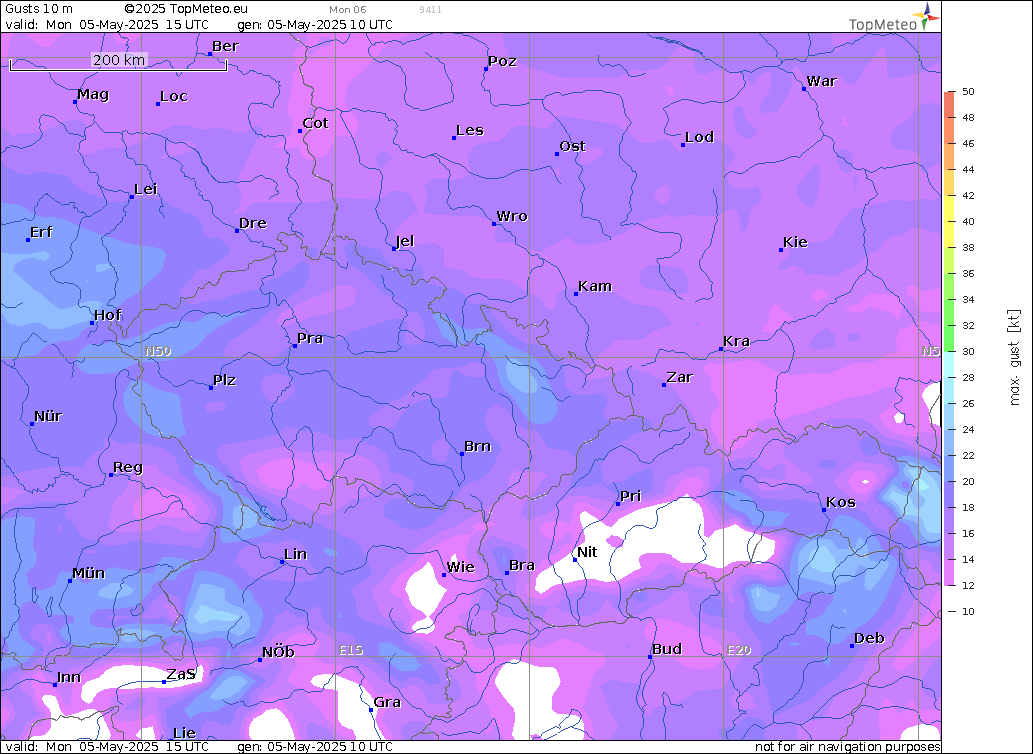The image size is (1033, 754).
Task: Click the 'Mon 06' label in header
Action: (x=347, y=10)
